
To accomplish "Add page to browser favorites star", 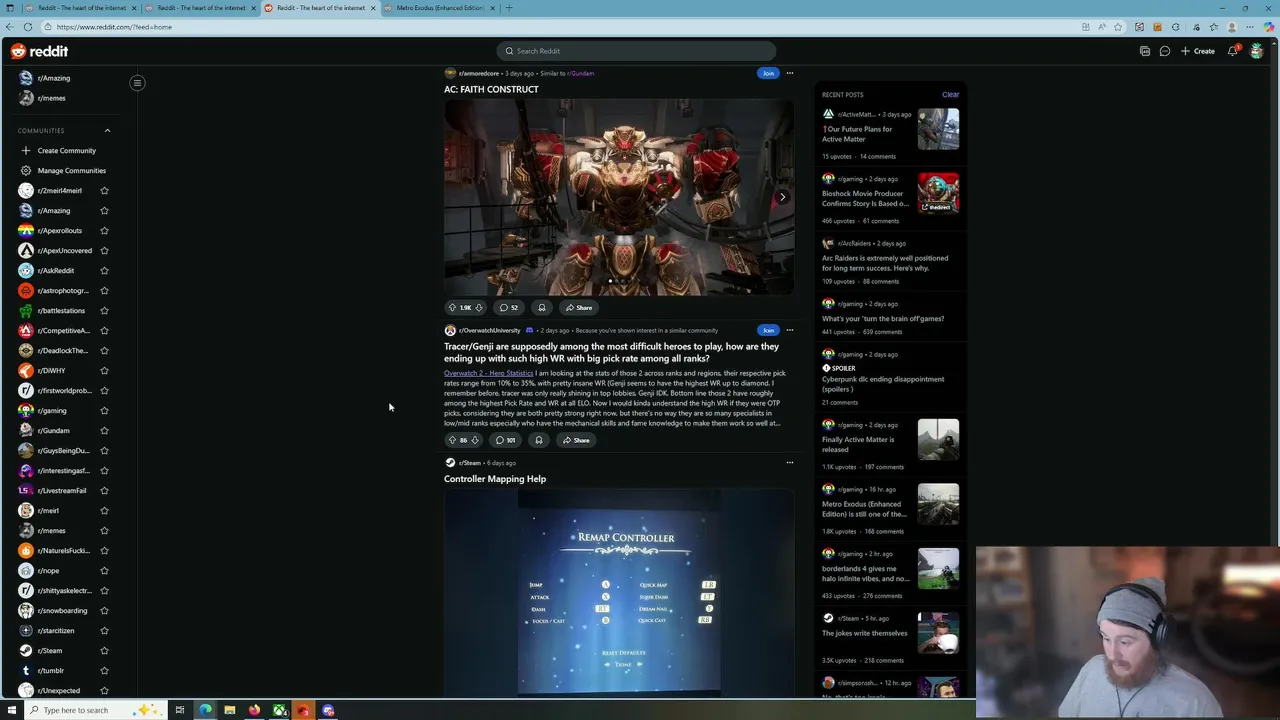I will click(x=1118, y=27).
